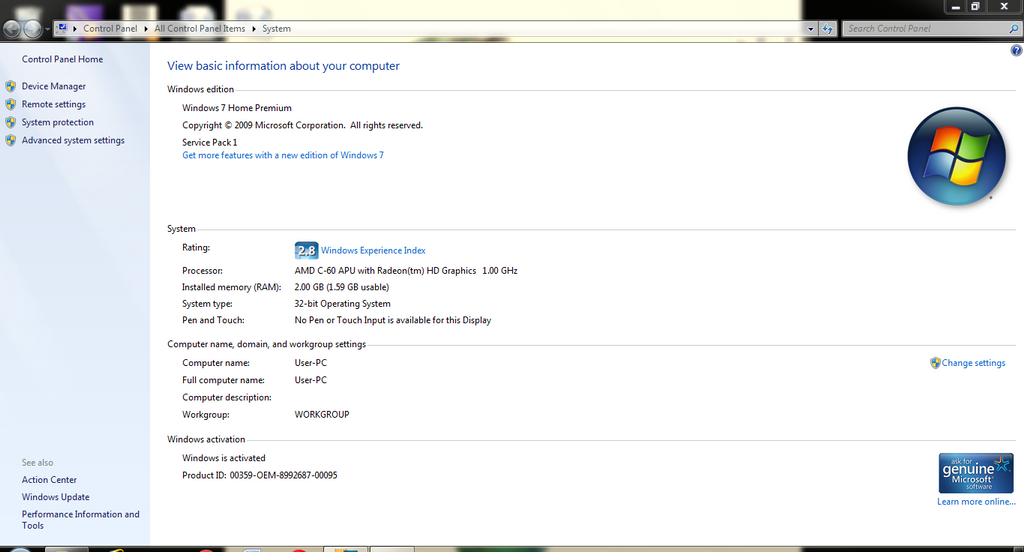Open Remote settings

54,105
